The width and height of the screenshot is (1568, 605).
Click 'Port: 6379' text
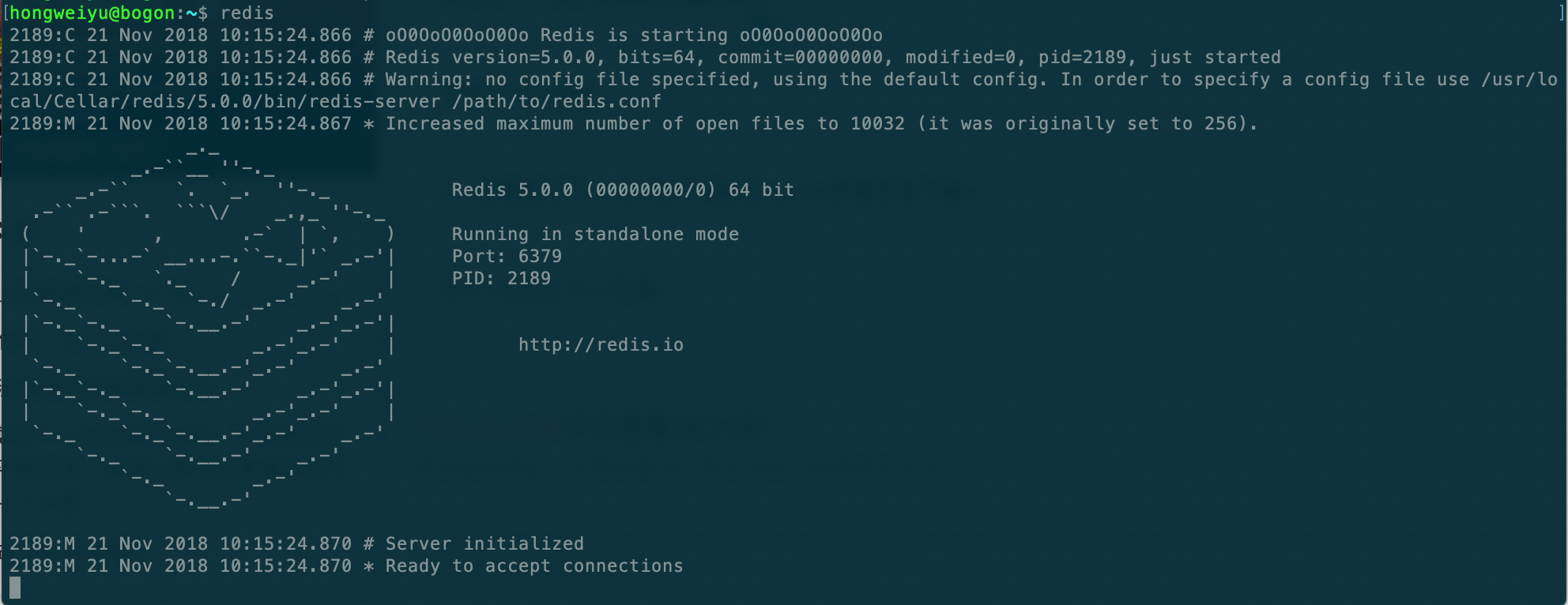[x=507, y=257]
